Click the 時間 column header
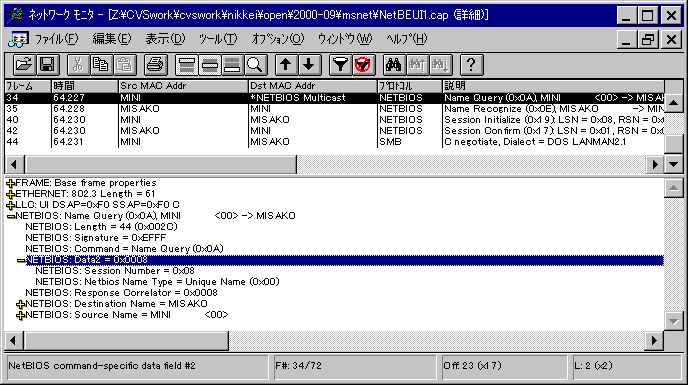This screenshot has width=688, height=385. (x=85, y=86)
